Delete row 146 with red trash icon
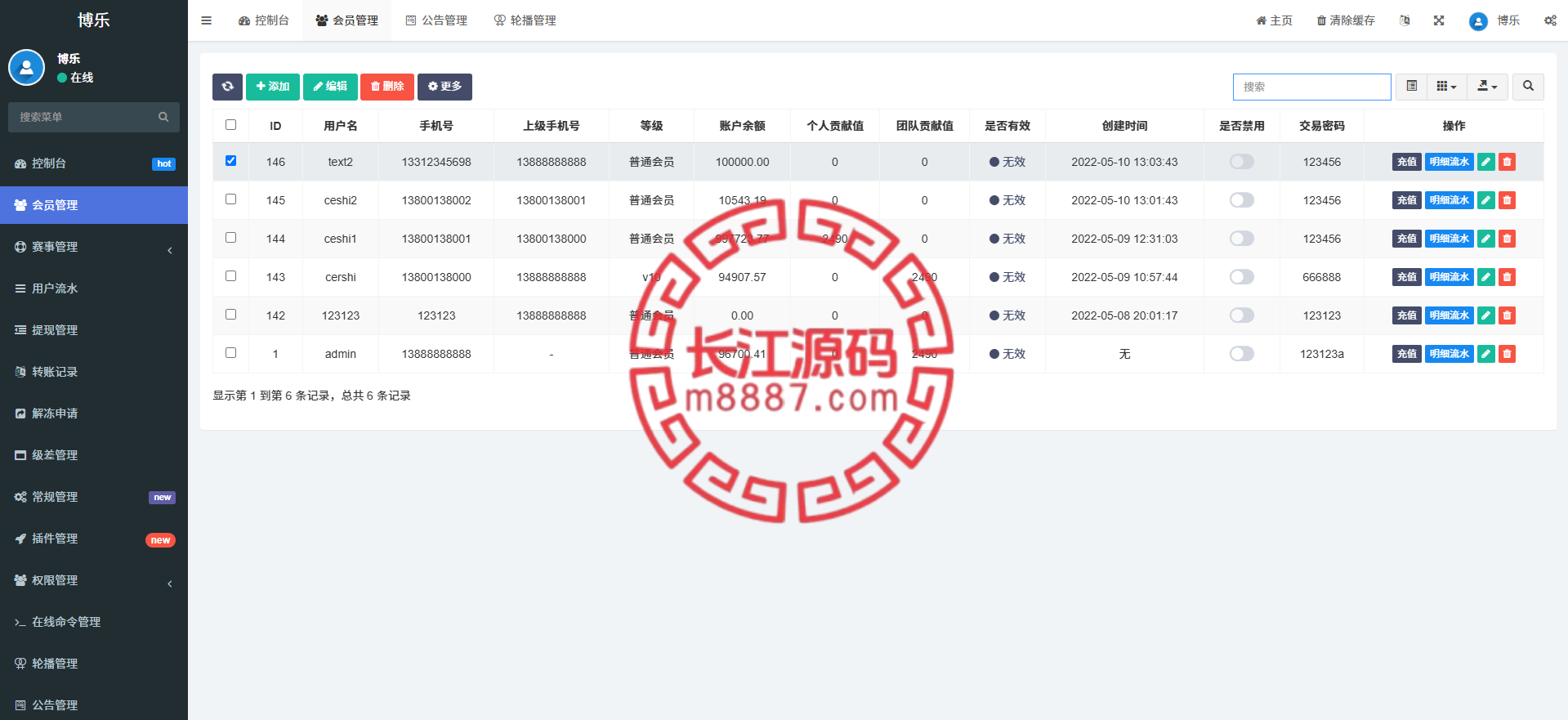 coord(1508,162)
